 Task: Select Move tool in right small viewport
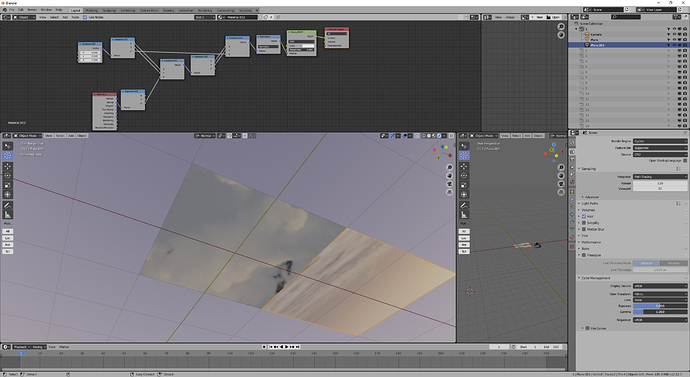464,166
